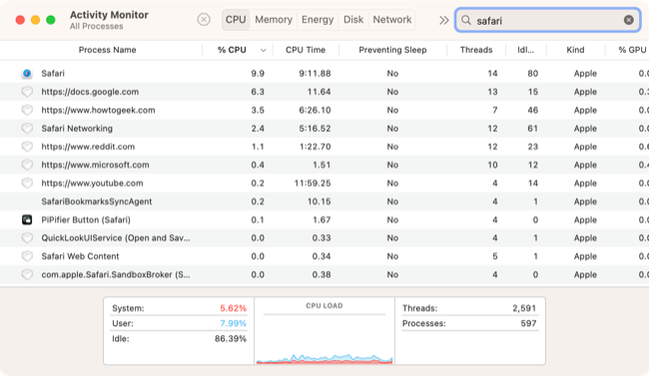This screenshot has height=376, width=649.
Task: Click the Activity Monitor window title
Action: (109, 14)
